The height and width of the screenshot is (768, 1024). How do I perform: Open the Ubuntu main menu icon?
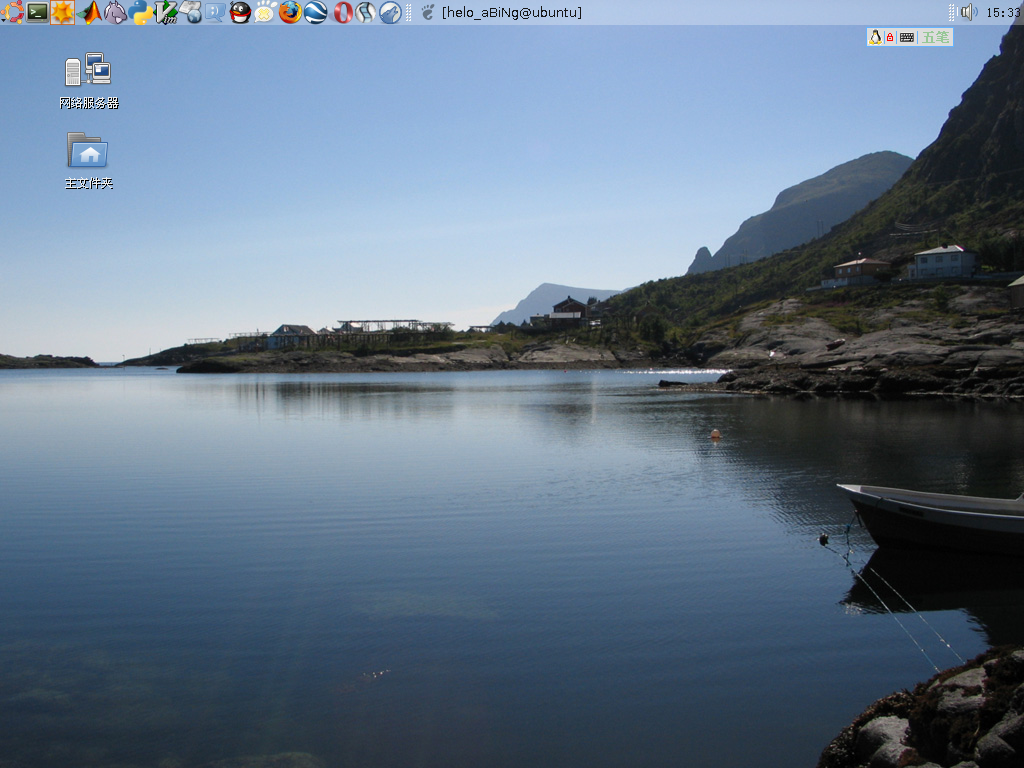point(11,12)
